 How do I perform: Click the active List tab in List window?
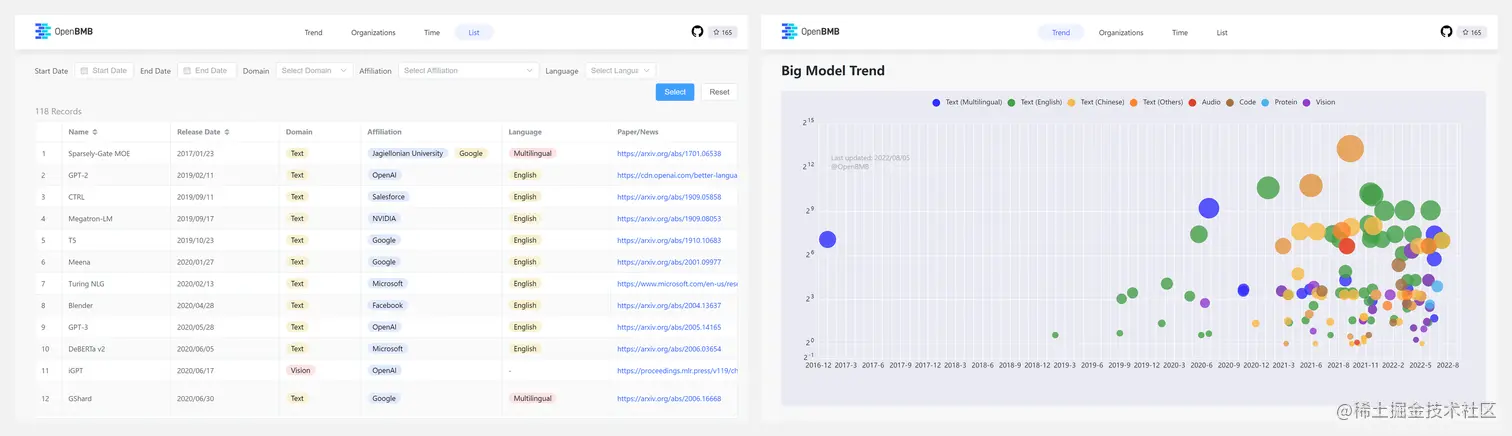(x=474, y=32)
